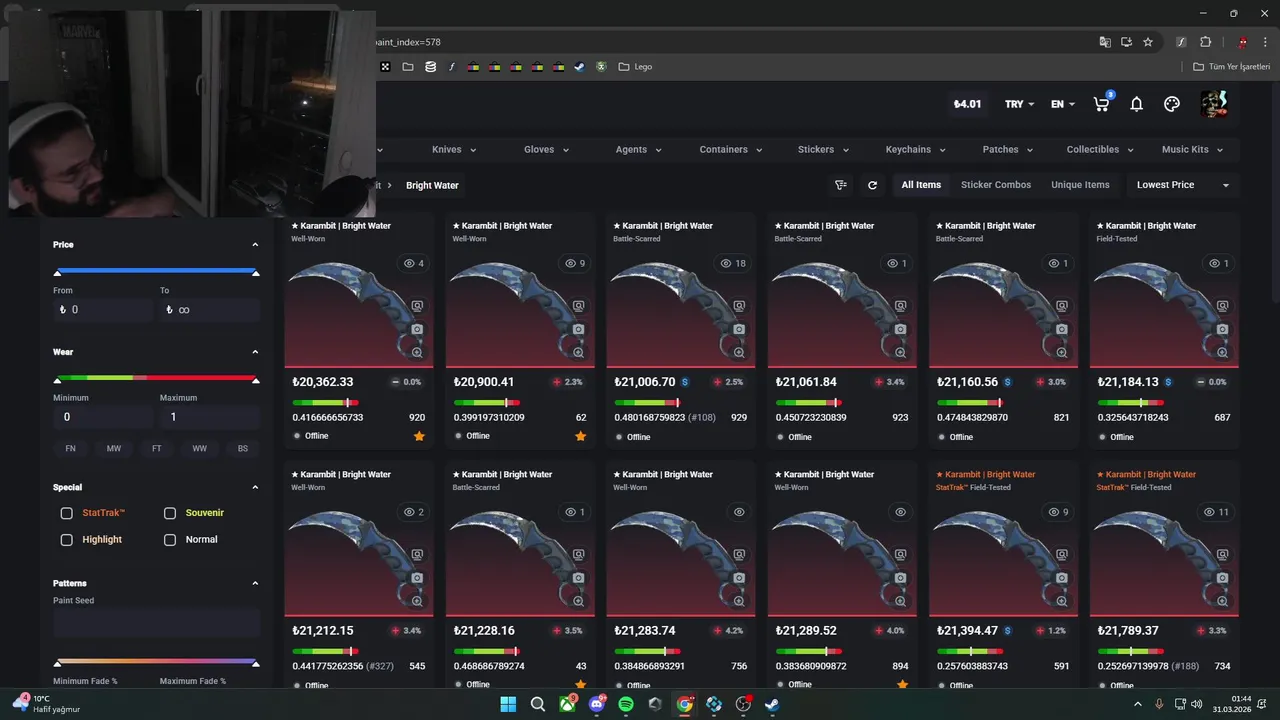Switch to the Unique Items tab

tap(1080, 185)
